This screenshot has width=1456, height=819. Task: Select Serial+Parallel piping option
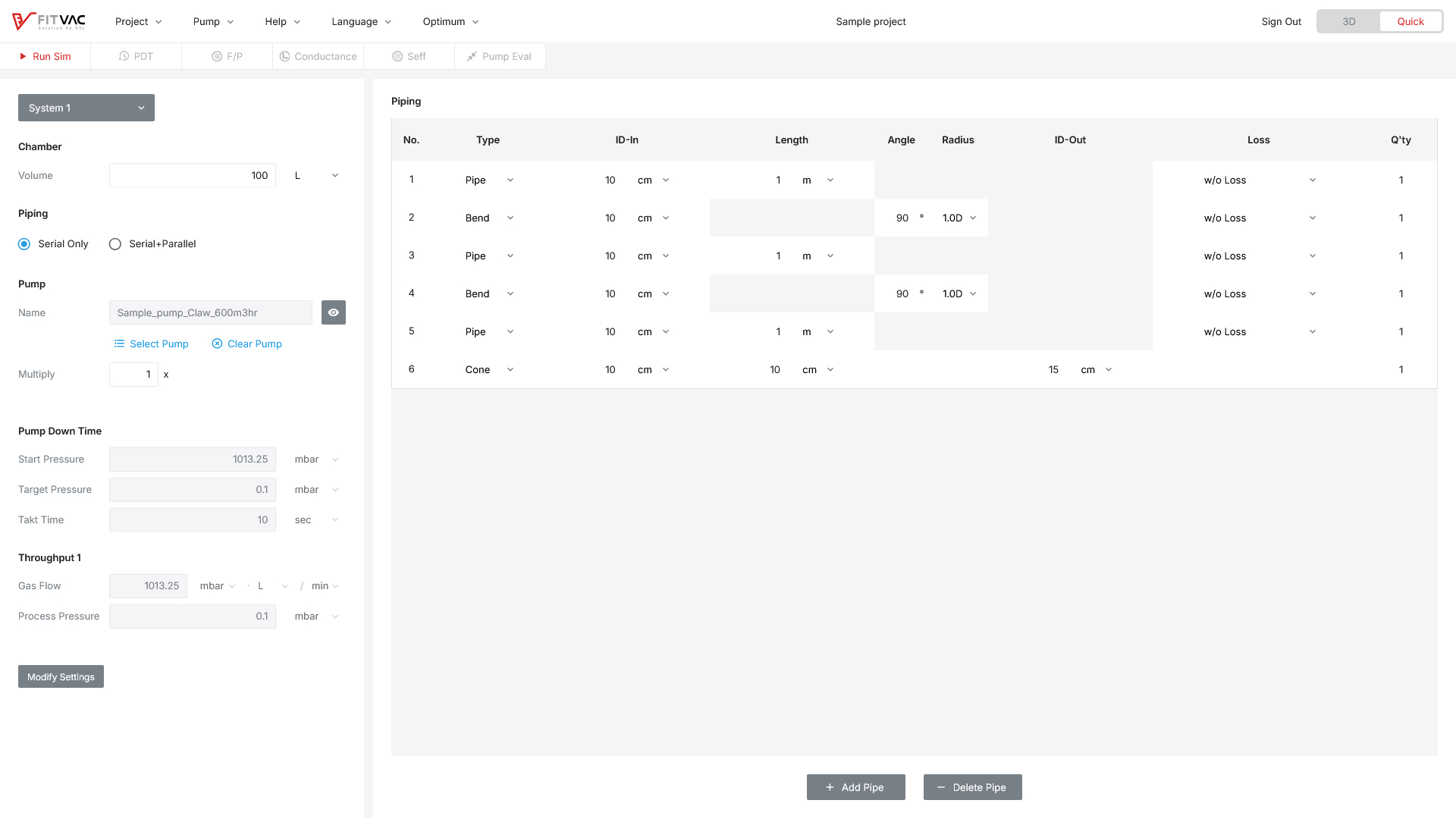[x=115, y=243]
